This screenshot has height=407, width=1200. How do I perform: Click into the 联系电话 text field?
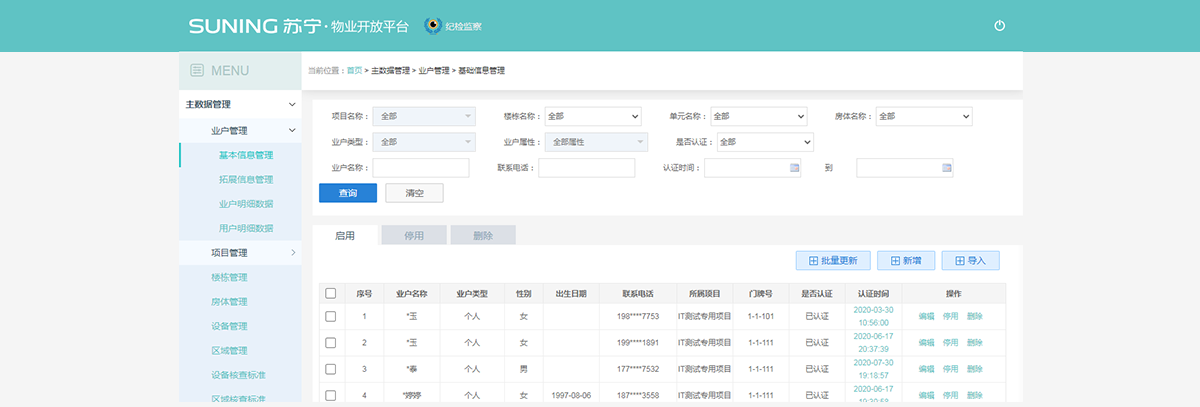(587, 168)
